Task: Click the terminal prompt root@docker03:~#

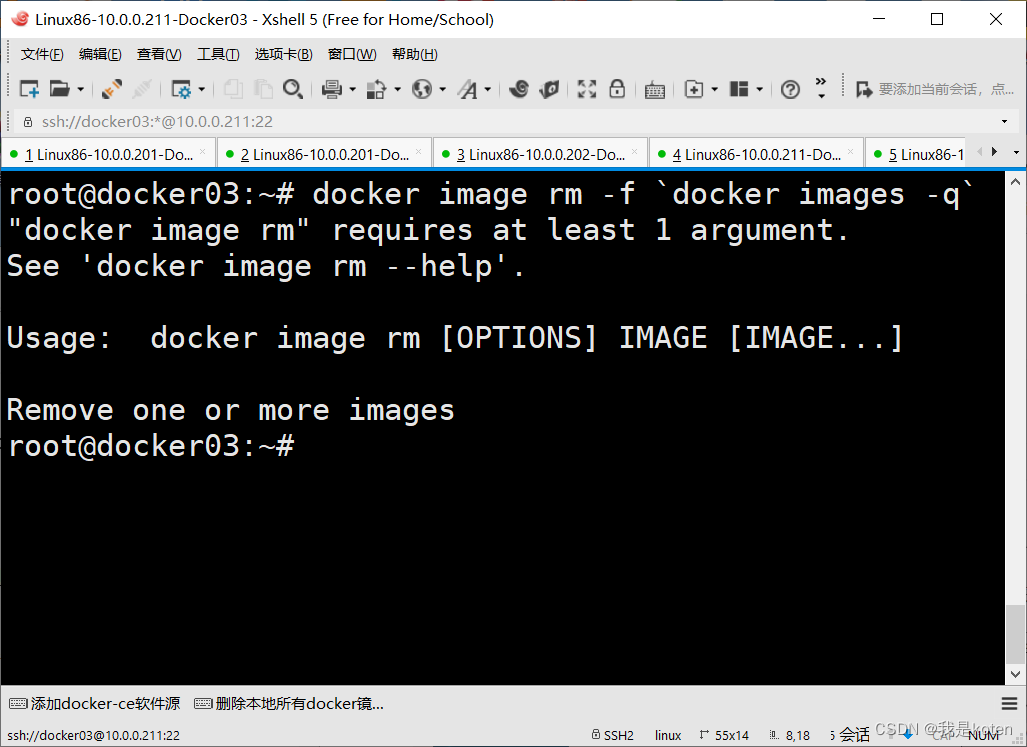Action: coord(151,446)
